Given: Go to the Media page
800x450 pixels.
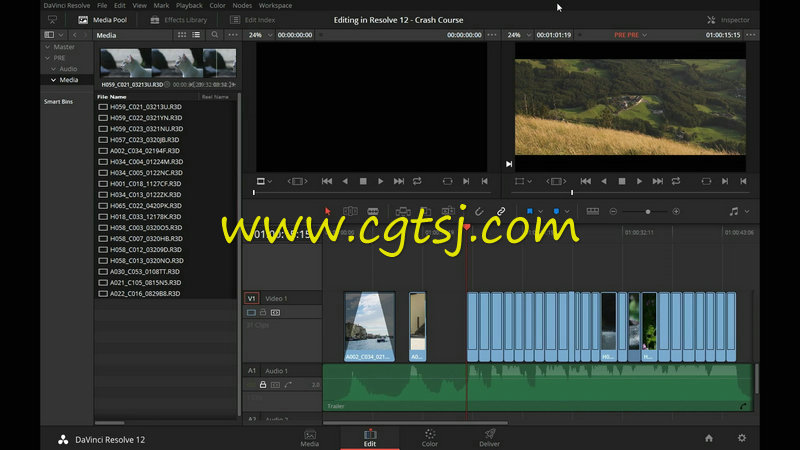Looking at the screenshot, I should pyautogui.click(x=310, y=438).
